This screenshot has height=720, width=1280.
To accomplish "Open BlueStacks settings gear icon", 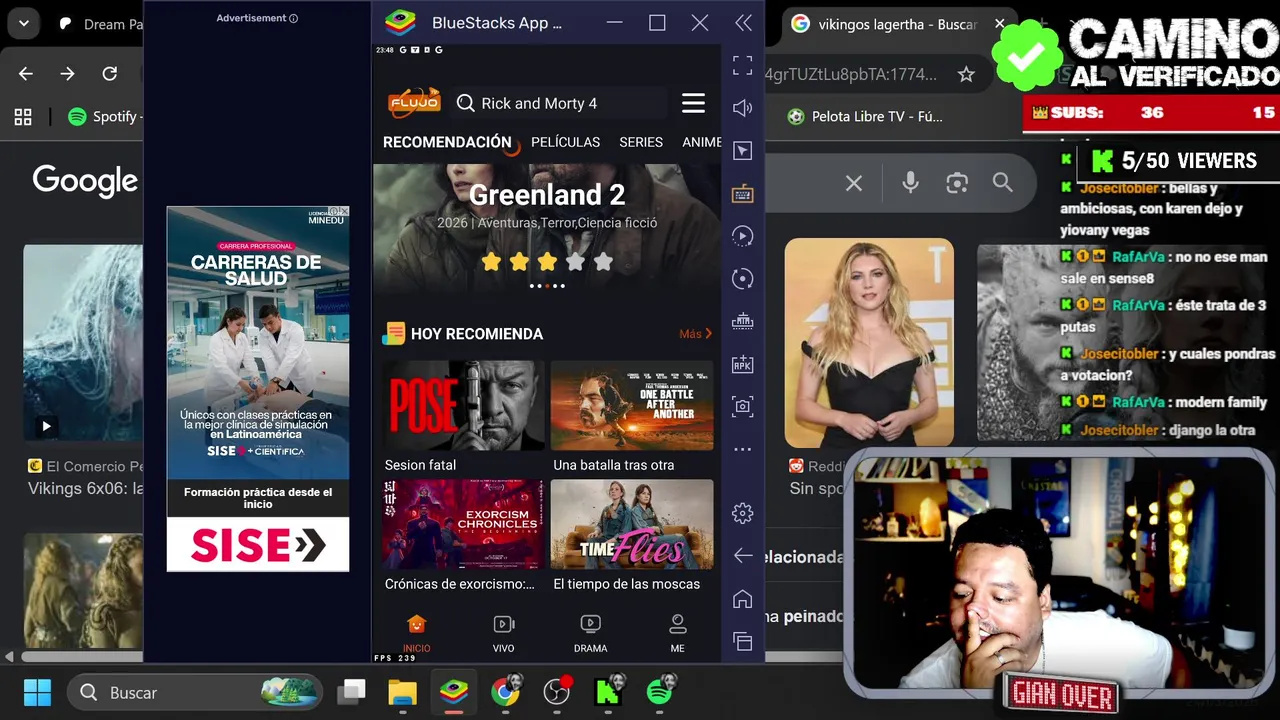I will point(742,513).
